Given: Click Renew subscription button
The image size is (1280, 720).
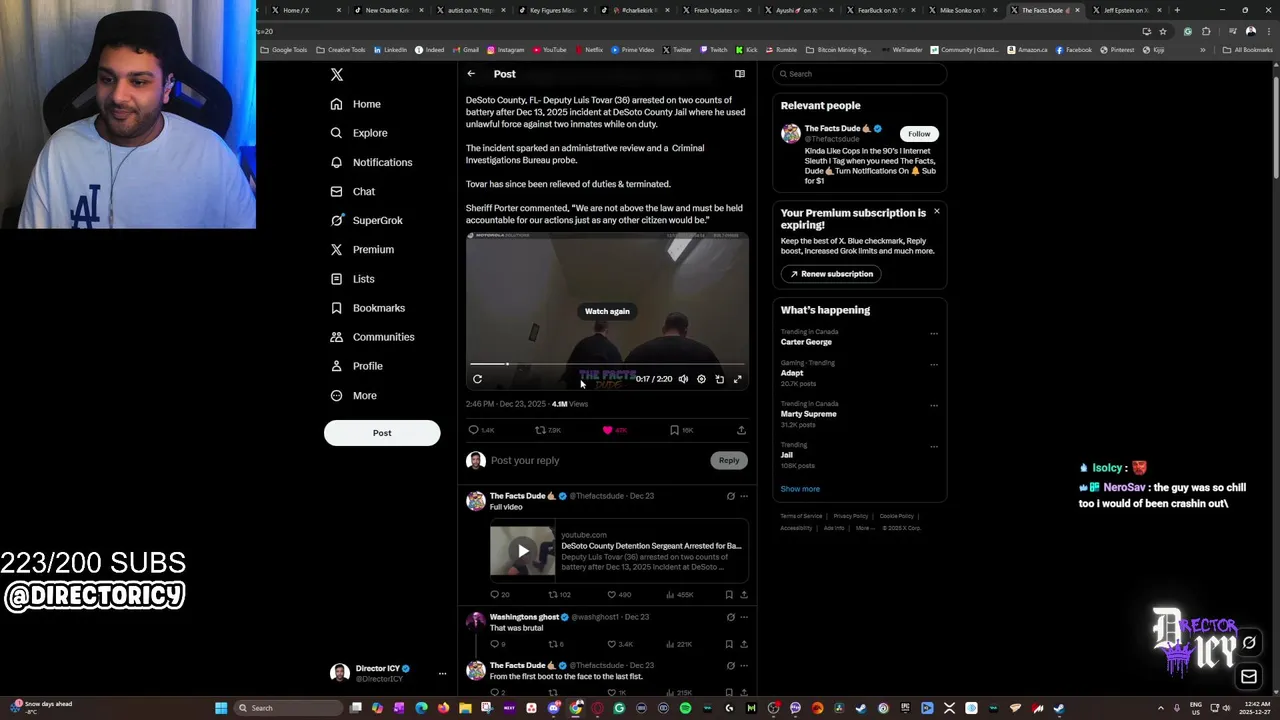Looking at the screenshot, I should pos(832,274).
